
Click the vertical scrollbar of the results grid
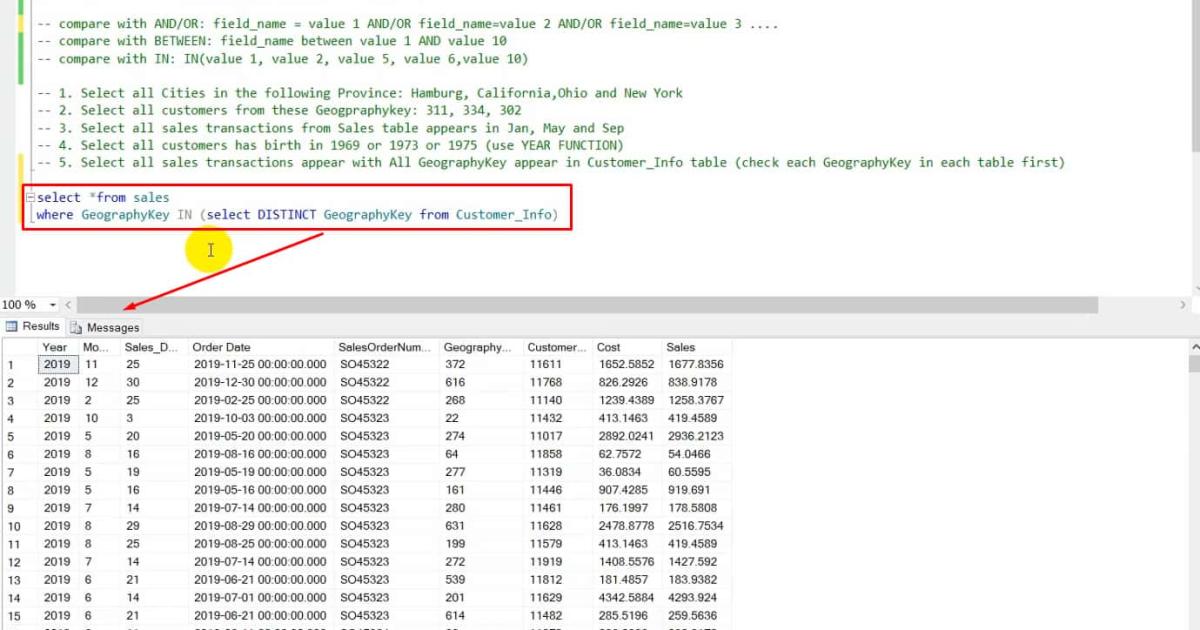(x=1193, y=450)
